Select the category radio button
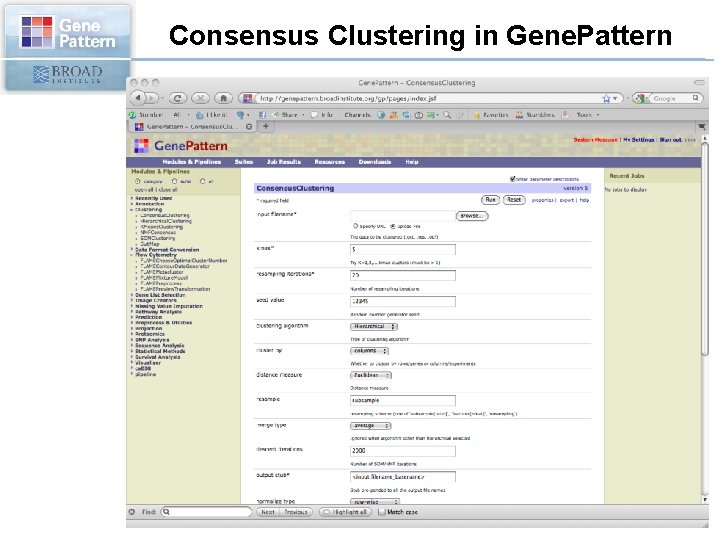The image size is (720, 540). (137, 181)
